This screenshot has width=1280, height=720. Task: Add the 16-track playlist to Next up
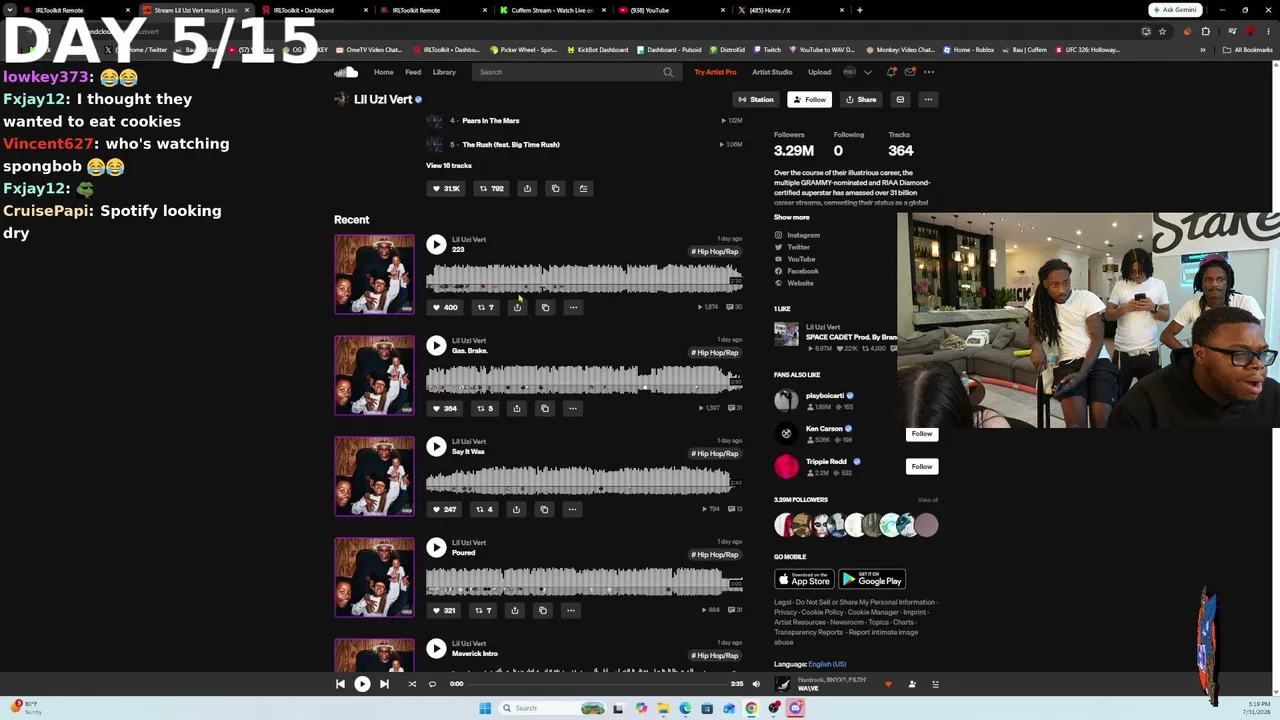point(583,188)
